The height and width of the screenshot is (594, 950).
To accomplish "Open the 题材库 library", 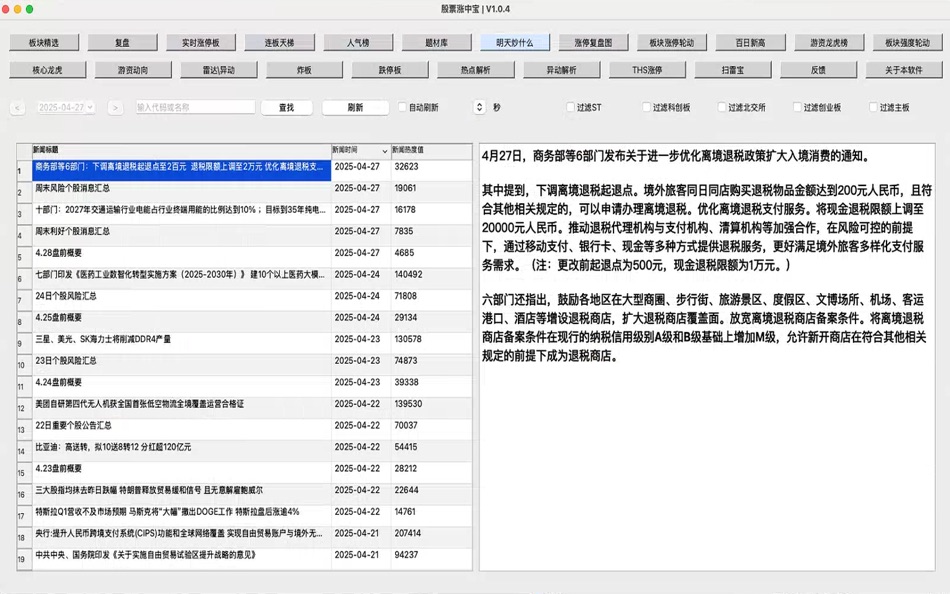I will point(438,42).
